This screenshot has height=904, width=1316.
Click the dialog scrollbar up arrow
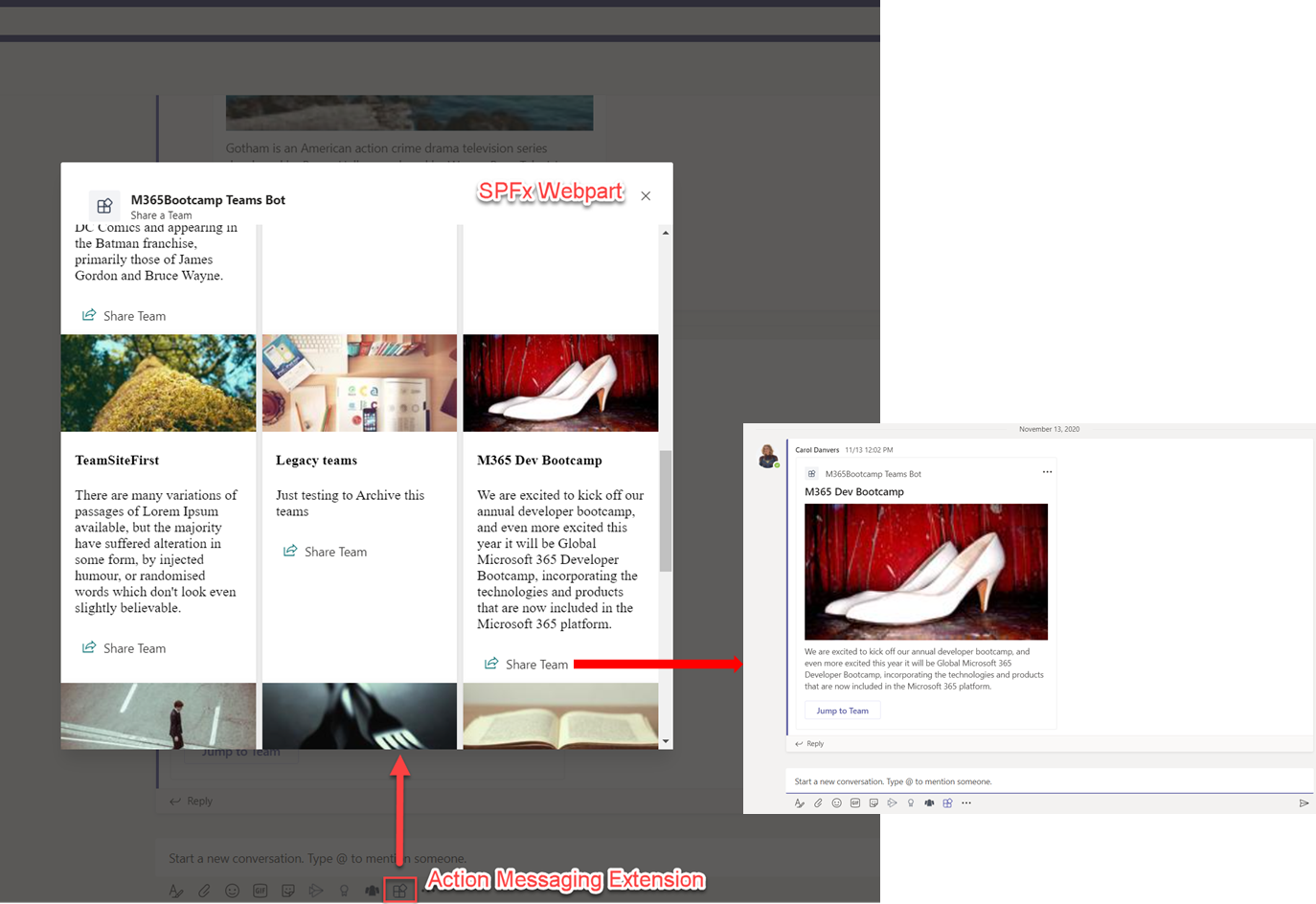point(666,233)
